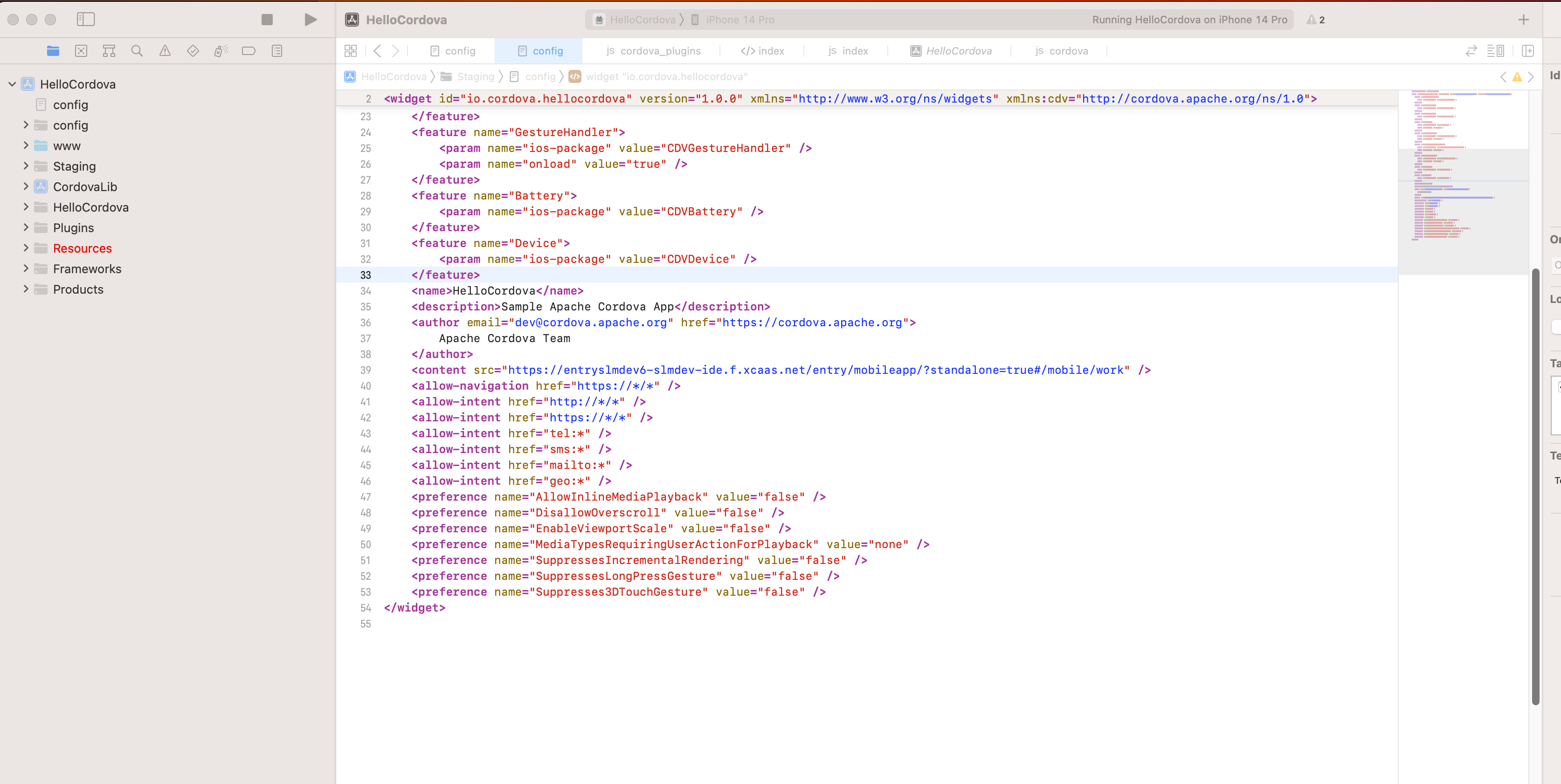The image size is (1561, 784).
Task: Toggle the navigator sidebar visibility
Action: tap(85, 20)
